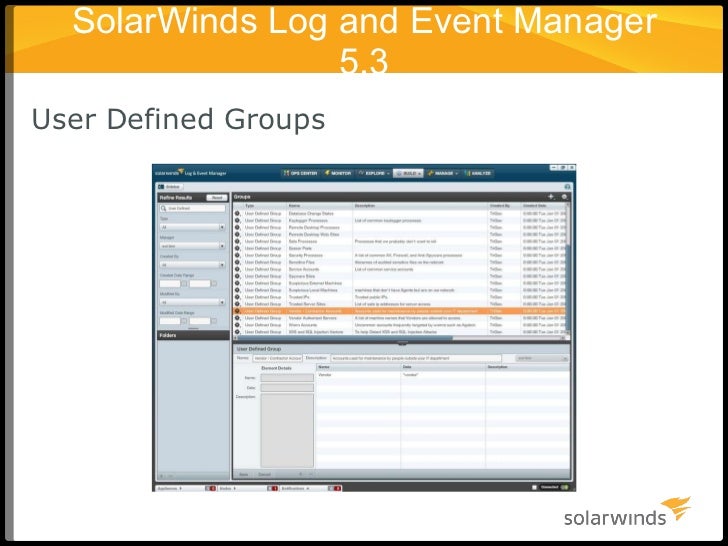Open the Created By filter dropdown
The image size is (728, 546).
point(193,265)
